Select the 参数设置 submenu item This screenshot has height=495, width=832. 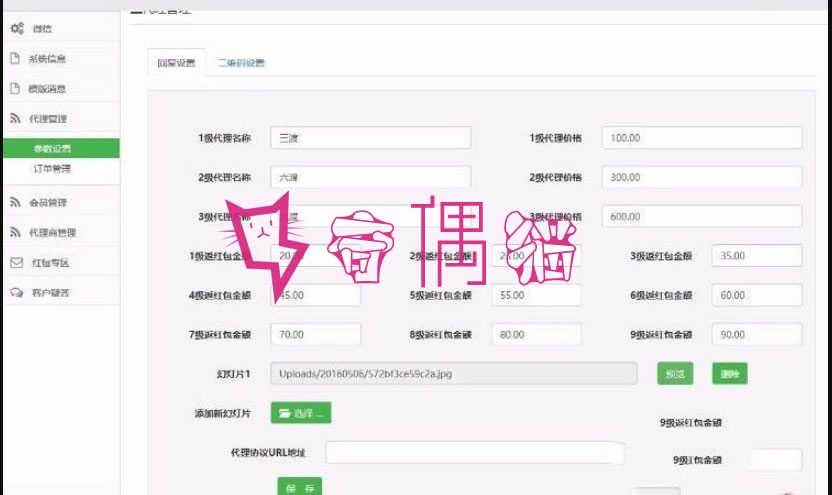point(62,148)
